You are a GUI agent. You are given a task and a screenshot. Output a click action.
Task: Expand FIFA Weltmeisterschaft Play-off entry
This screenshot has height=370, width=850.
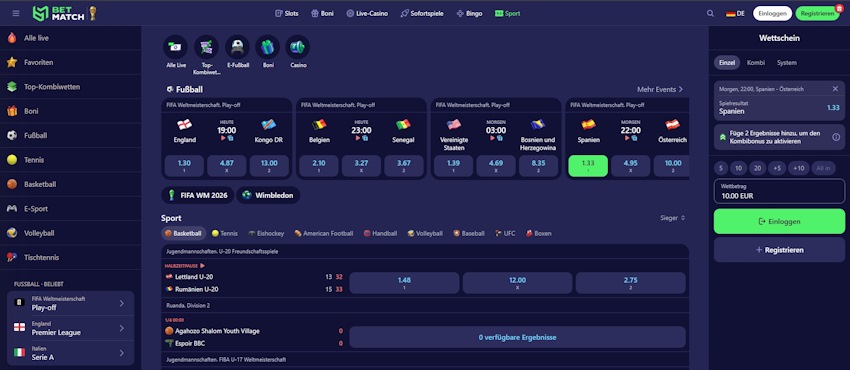(70, 303)
